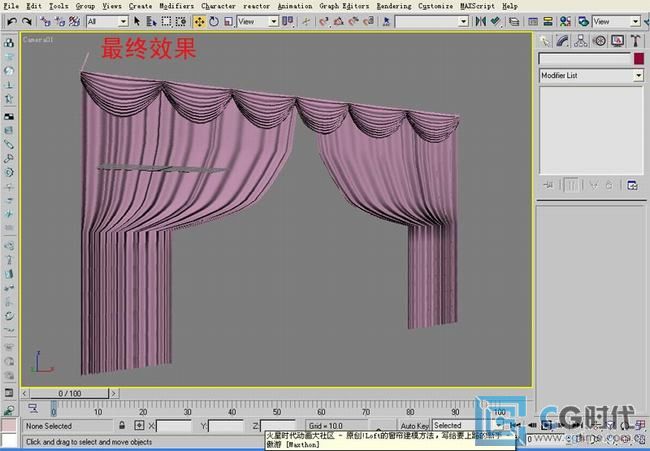
Task: Open the File menu
Action: [x=11, y=6]
